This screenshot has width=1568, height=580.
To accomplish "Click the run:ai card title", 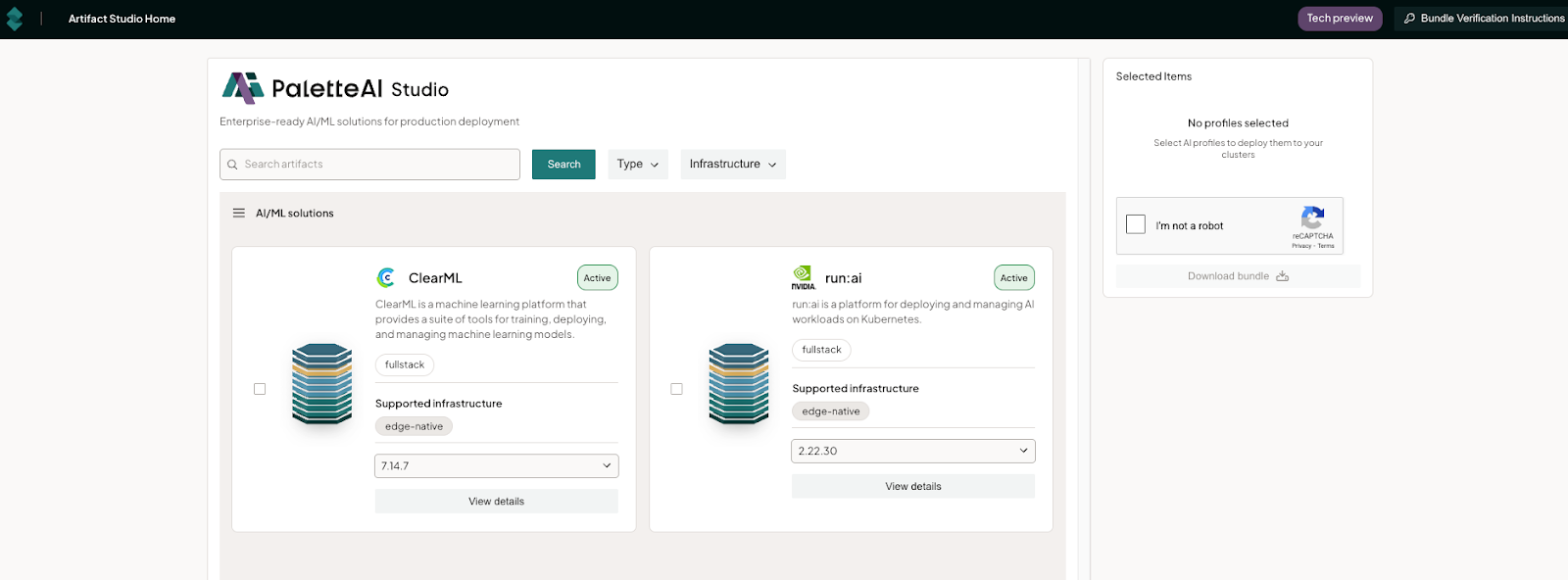I will (844, 278).
